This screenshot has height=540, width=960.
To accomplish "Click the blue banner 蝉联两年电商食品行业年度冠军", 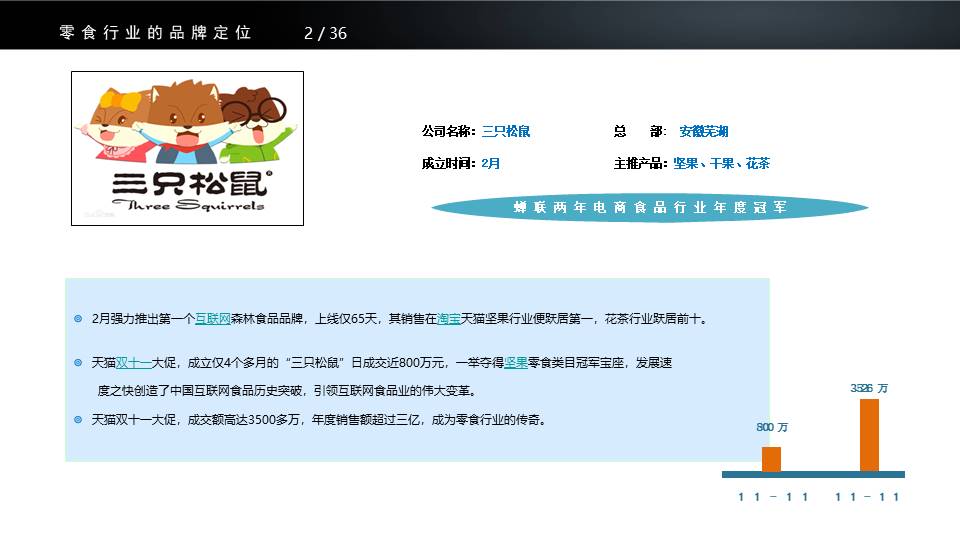I will click(x=650, y=208).
